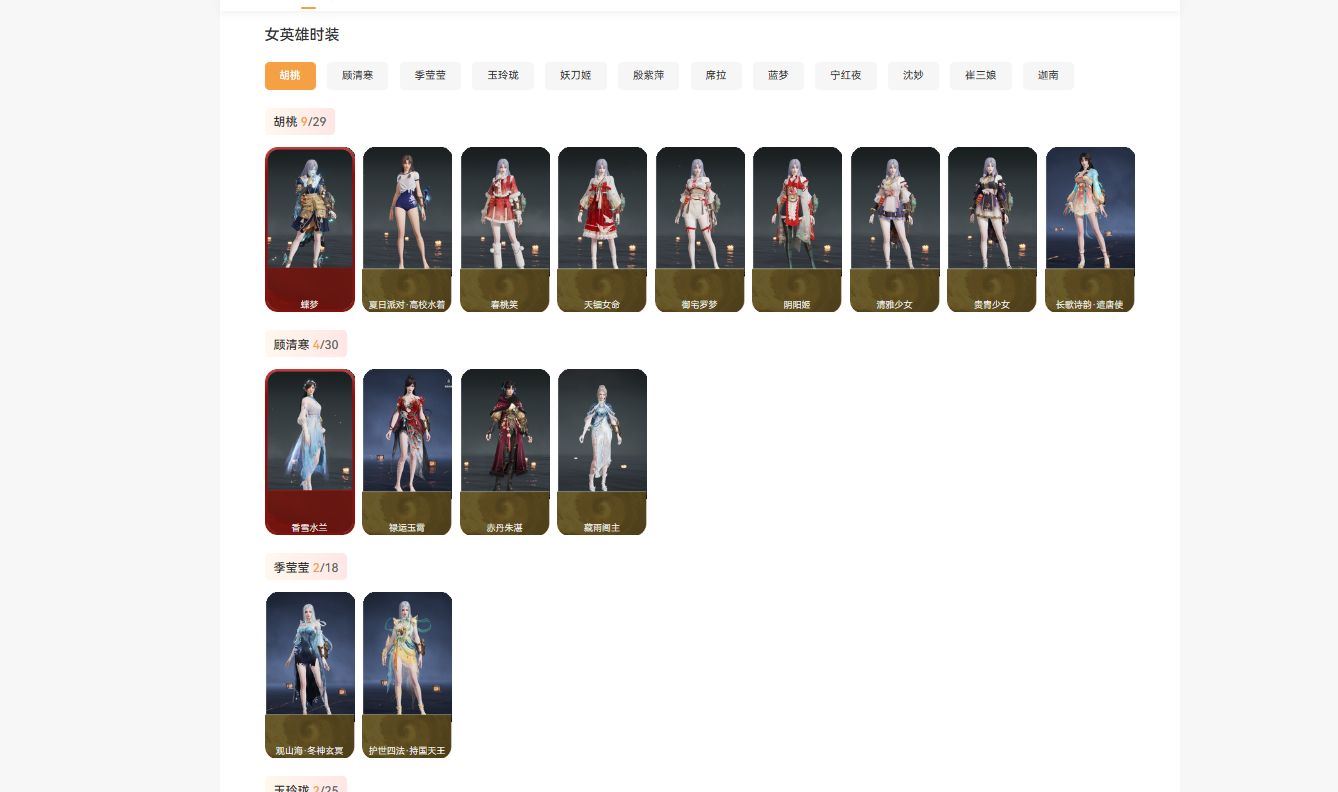
Task: Click the 香雪水兰 outfit card
Action: click(310, 451)
